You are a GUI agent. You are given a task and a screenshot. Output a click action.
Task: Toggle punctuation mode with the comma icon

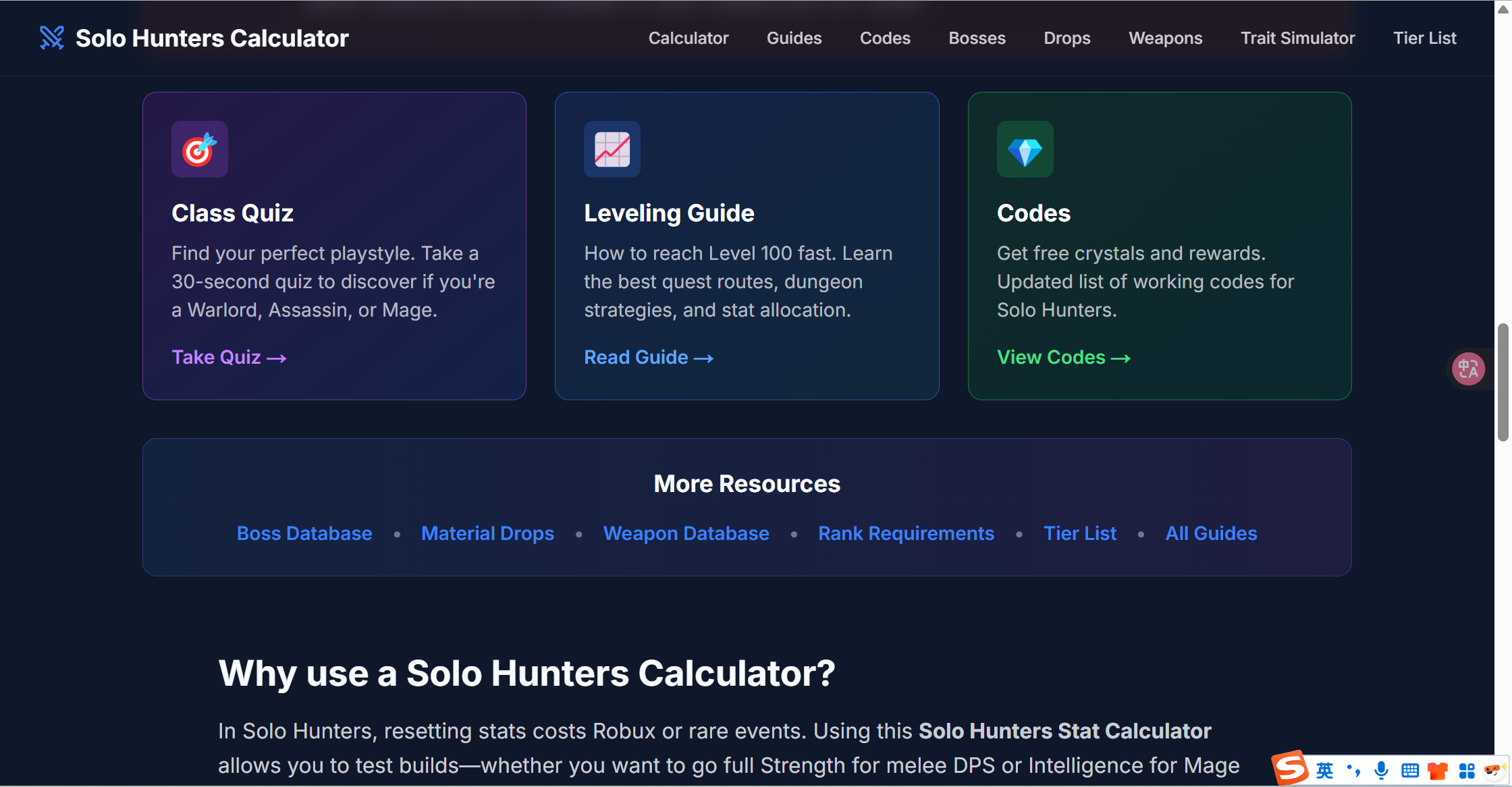(x=1353, y=769)
